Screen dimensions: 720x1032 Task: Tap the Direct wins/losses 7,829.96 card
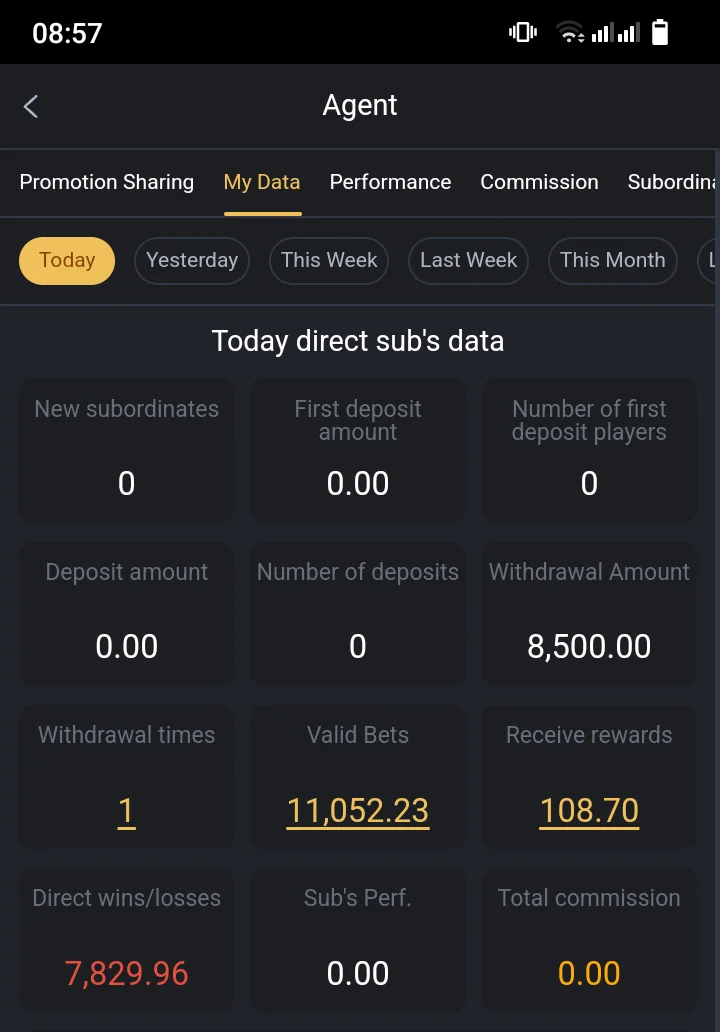pos(126,940)
